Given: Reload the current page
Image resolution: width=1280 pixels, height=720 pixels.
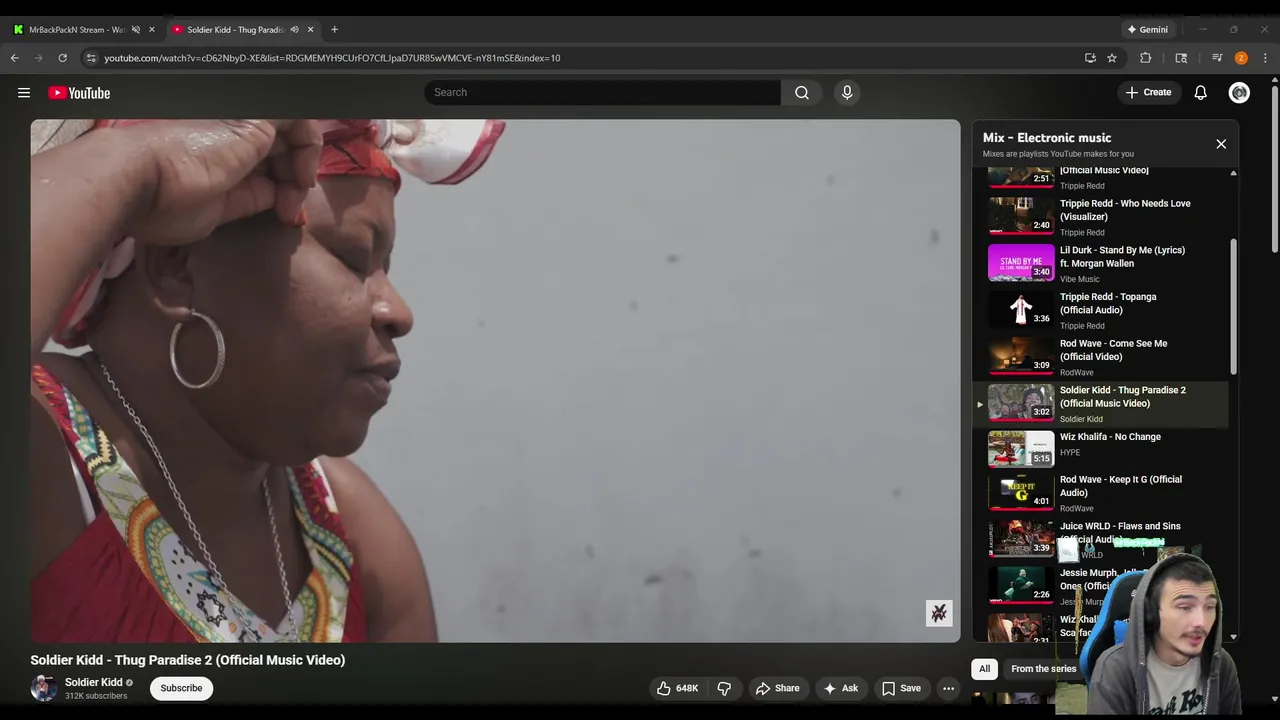Looking at the screenshot, I should tap(62, 58).
